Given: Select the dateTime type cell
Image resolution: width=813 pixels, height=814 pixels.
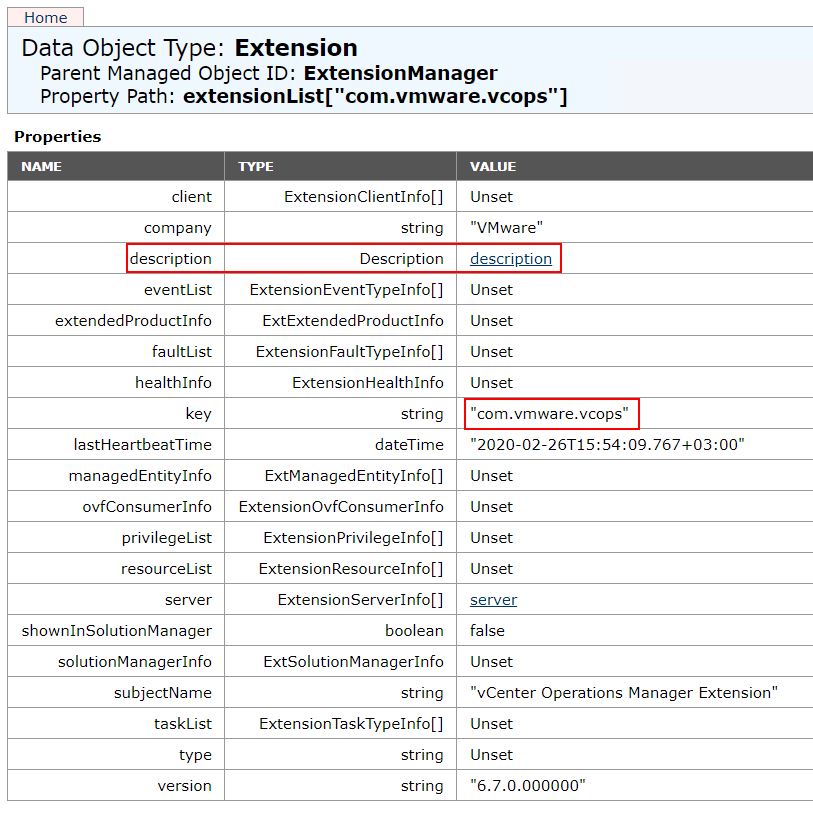Looking at the screenshot, I should coord(409,444).
